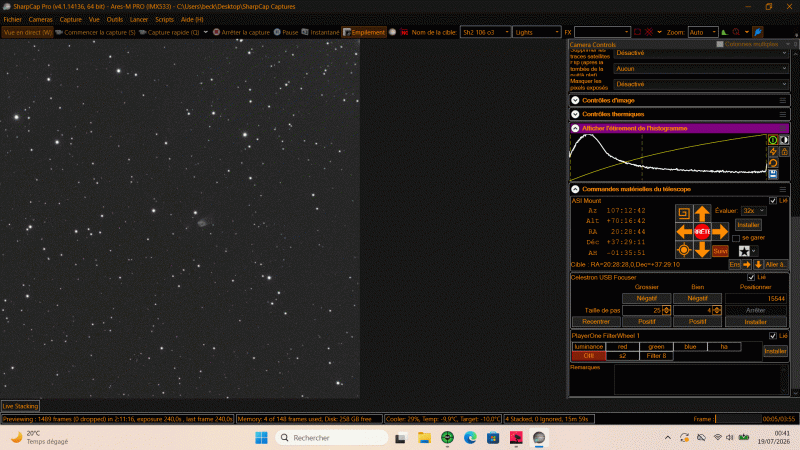Open the Capture menu
This screenshot has height=450, width=800.
point(70,19)
